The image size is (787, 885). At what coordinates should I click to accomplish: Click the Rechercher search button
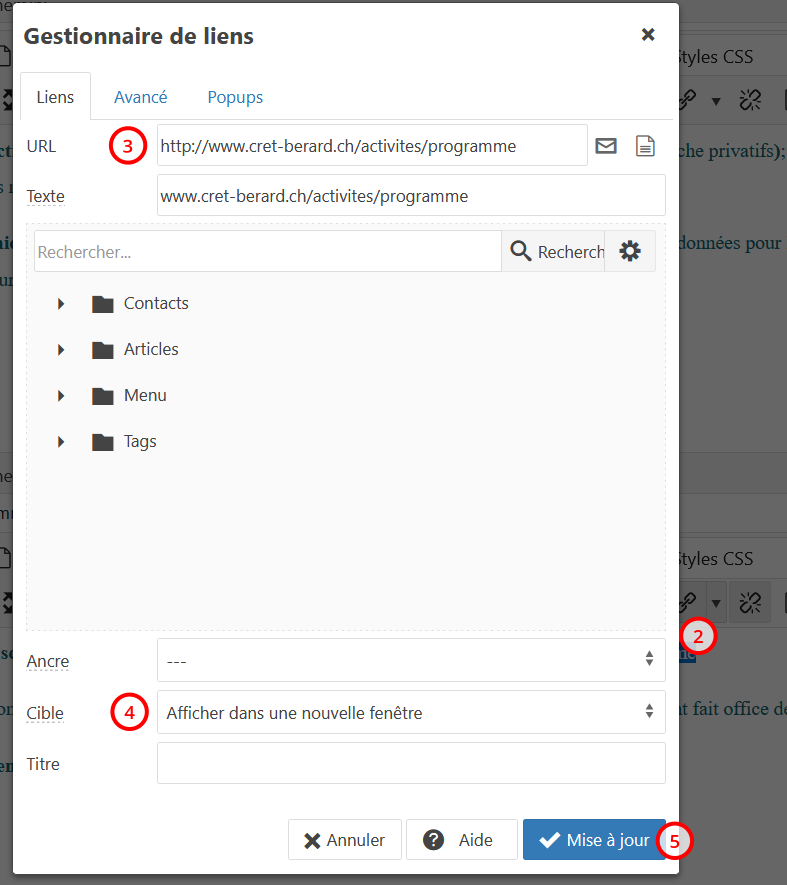[x=555, y=252]
